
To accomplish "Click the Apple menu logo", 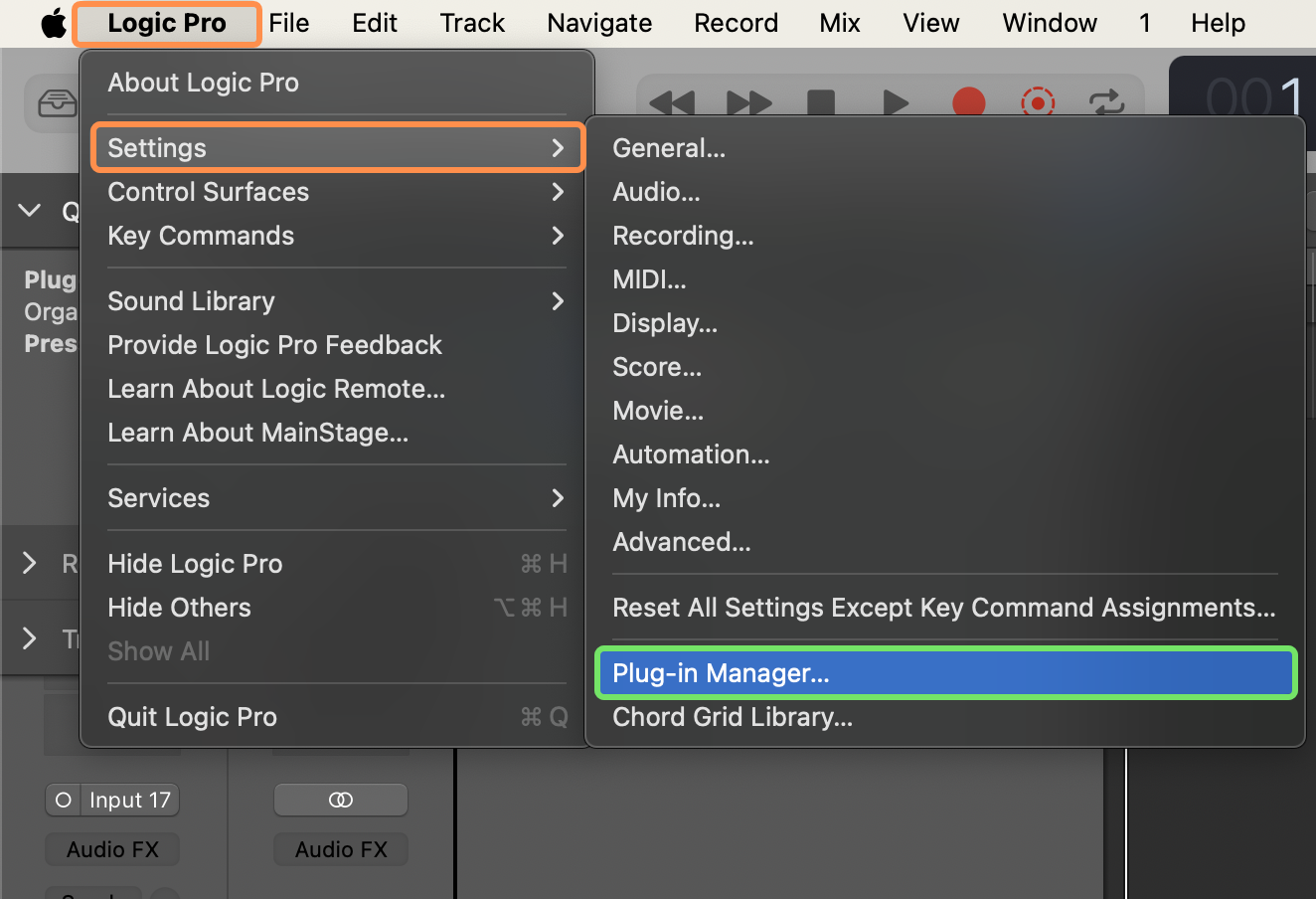I will [52, 22].
